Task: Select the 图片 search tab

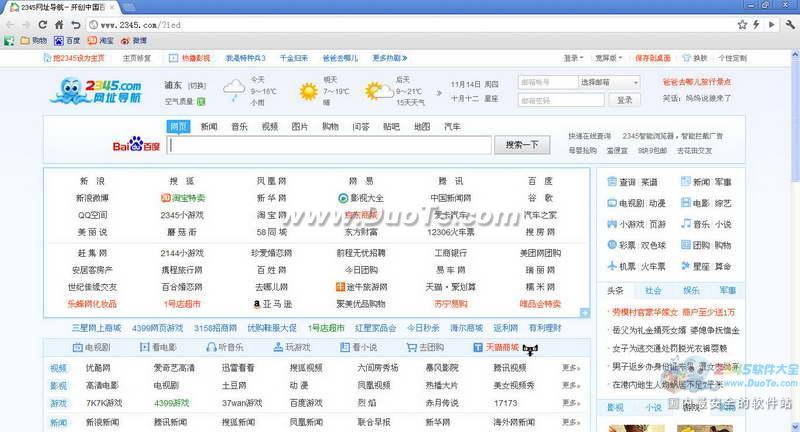Action: tap(299, 126)
